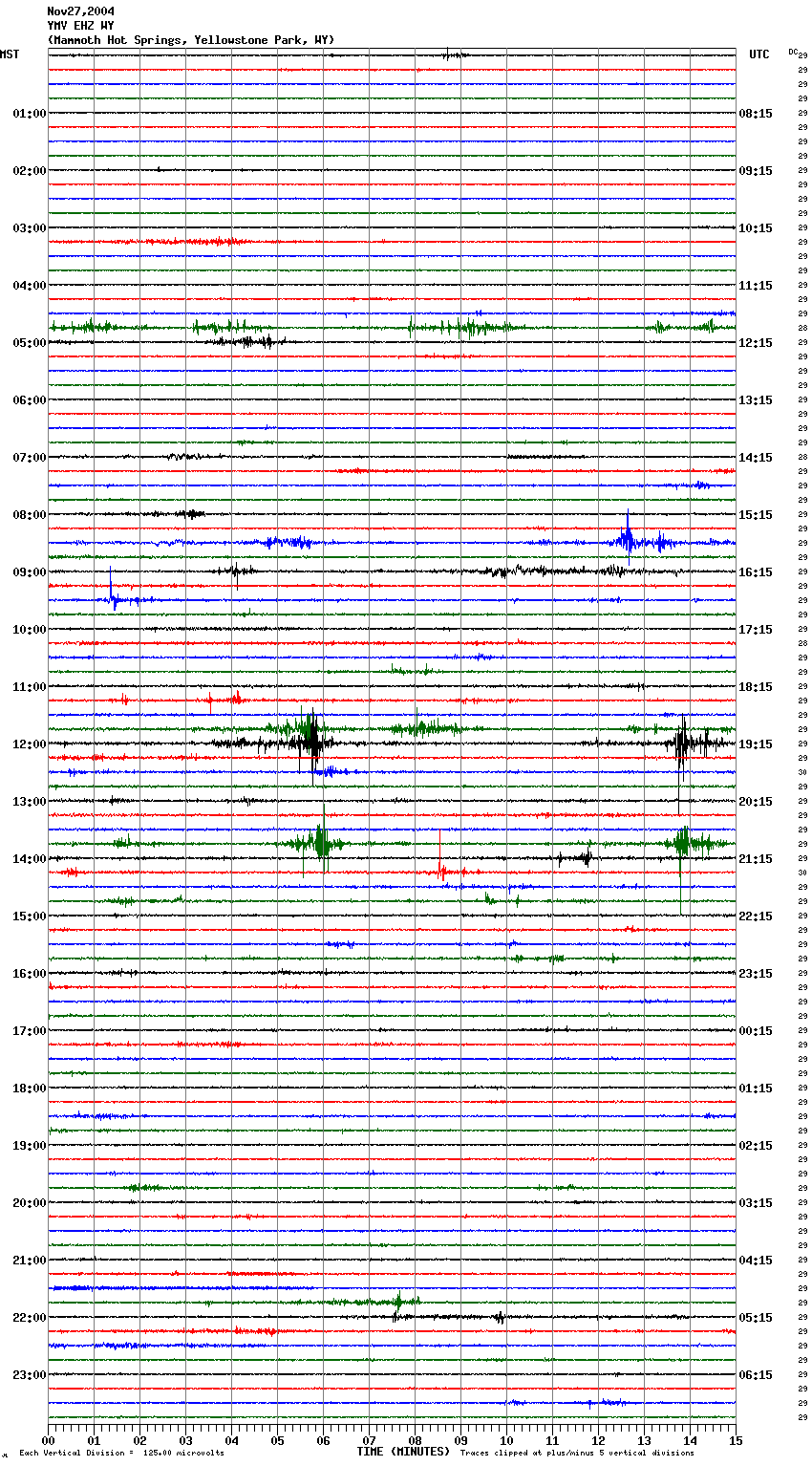Click the date label Nov27,2004
812x1466 pixels.
(80, 11)
